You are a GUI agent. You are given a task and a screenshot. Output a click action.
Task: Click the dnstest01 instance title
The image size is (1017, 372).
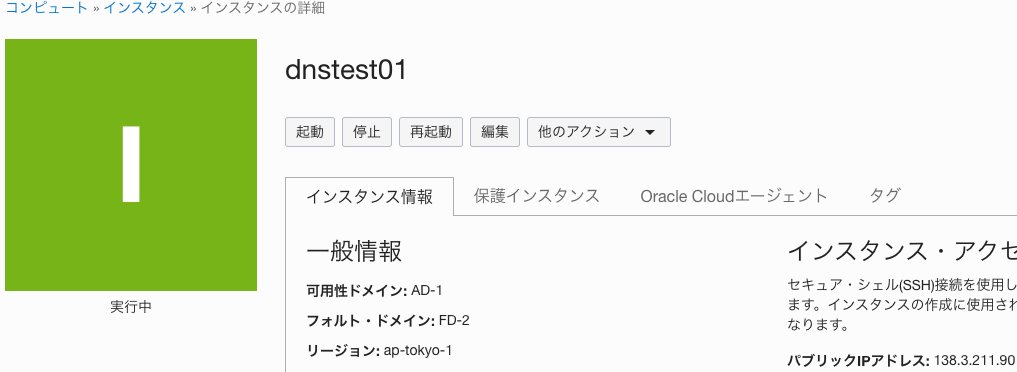346,70
